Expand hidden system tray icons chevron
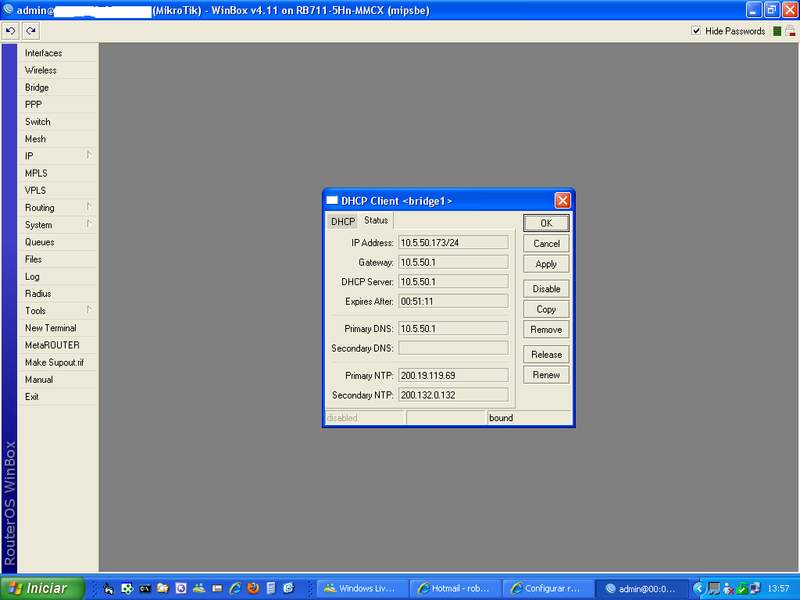 pos(698,588)
